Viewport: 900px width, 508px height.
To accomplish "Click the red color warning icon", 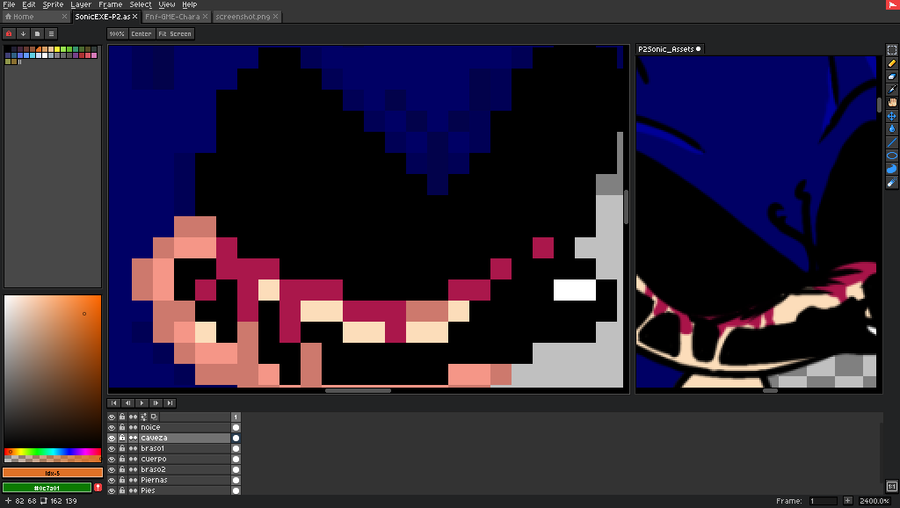I will tap(98, 487).
